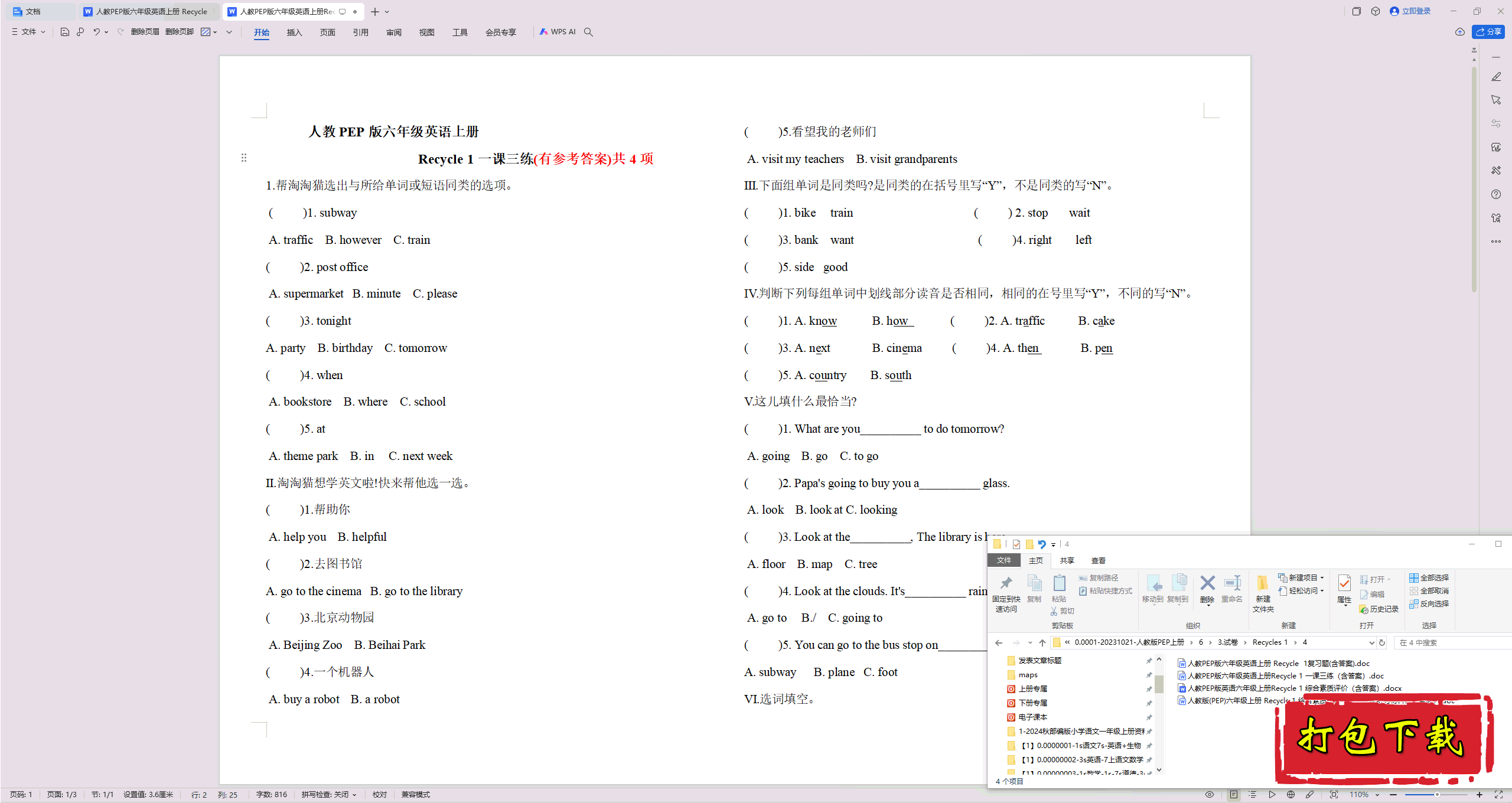
Task: Click the 删除页眉 button
Action: point(145,32)
